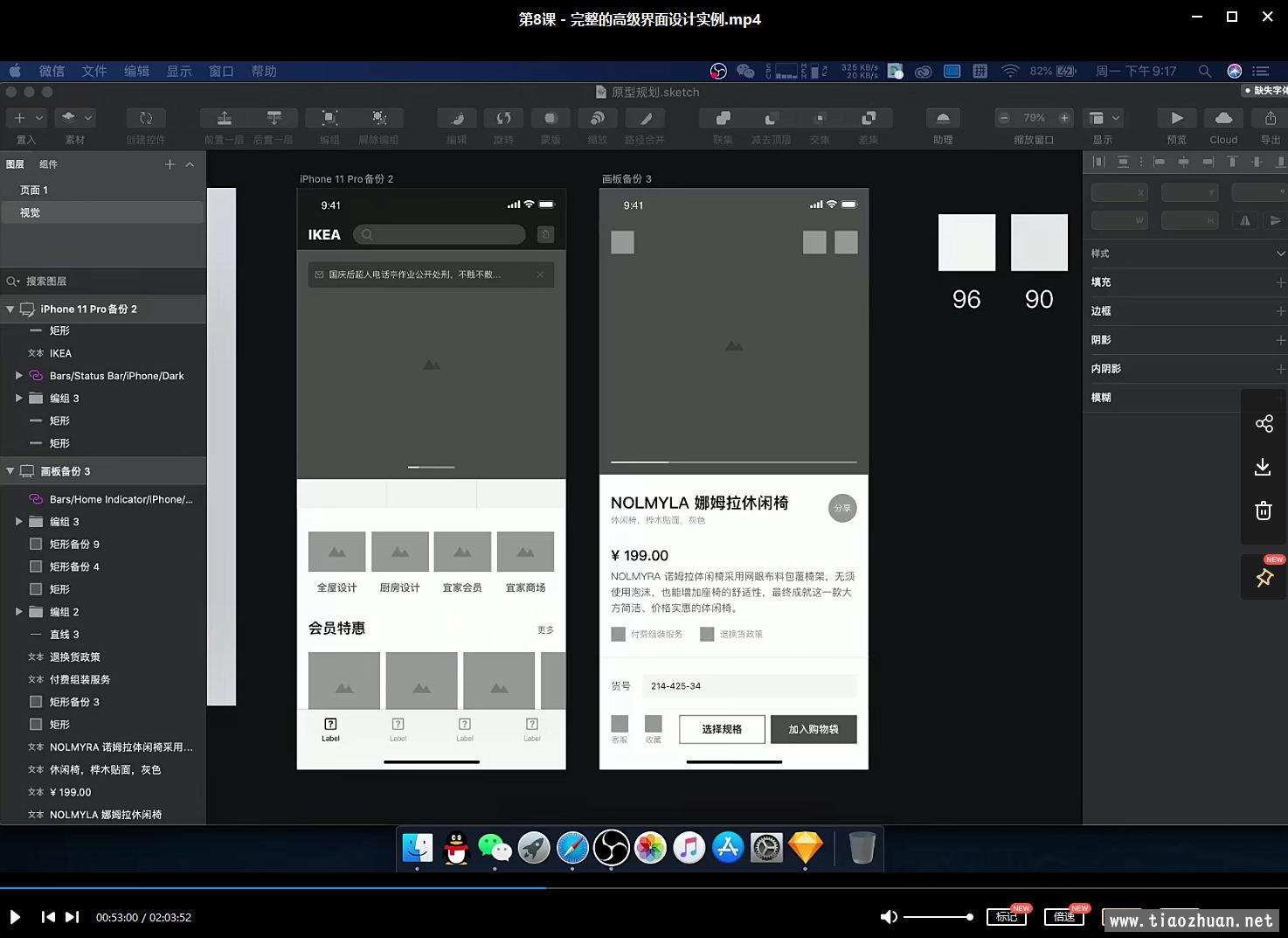This screenshot has width=1288, height=938.
Task: Open the 置入 insert dropdown
Action: pos(26,118)
